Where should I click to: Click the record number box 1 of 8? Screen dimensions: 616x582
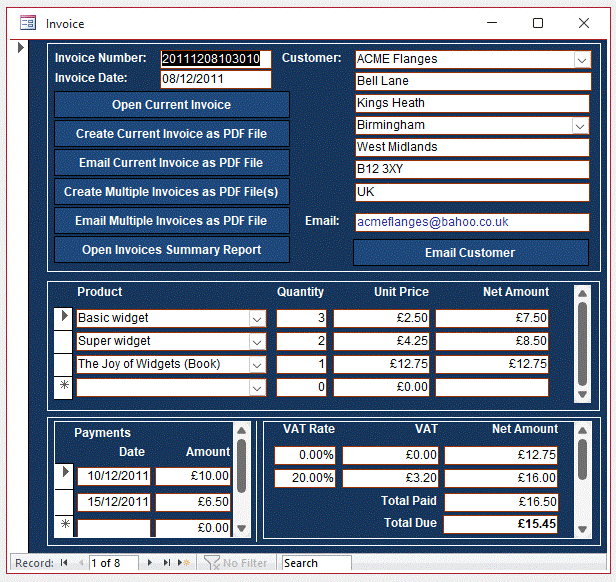(x=114, y=563)
